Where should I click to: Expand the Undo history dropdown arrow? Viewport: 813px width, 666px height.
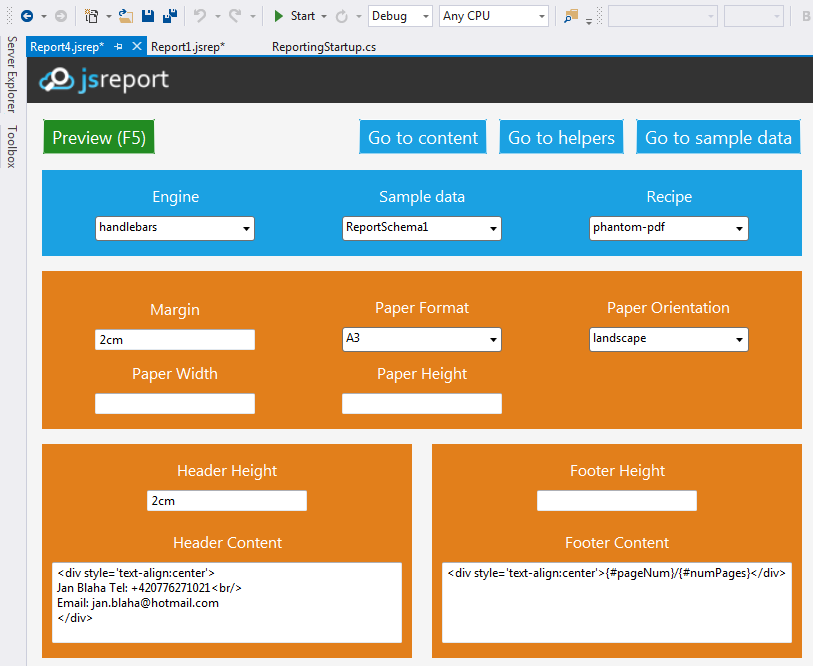point(218,17)
